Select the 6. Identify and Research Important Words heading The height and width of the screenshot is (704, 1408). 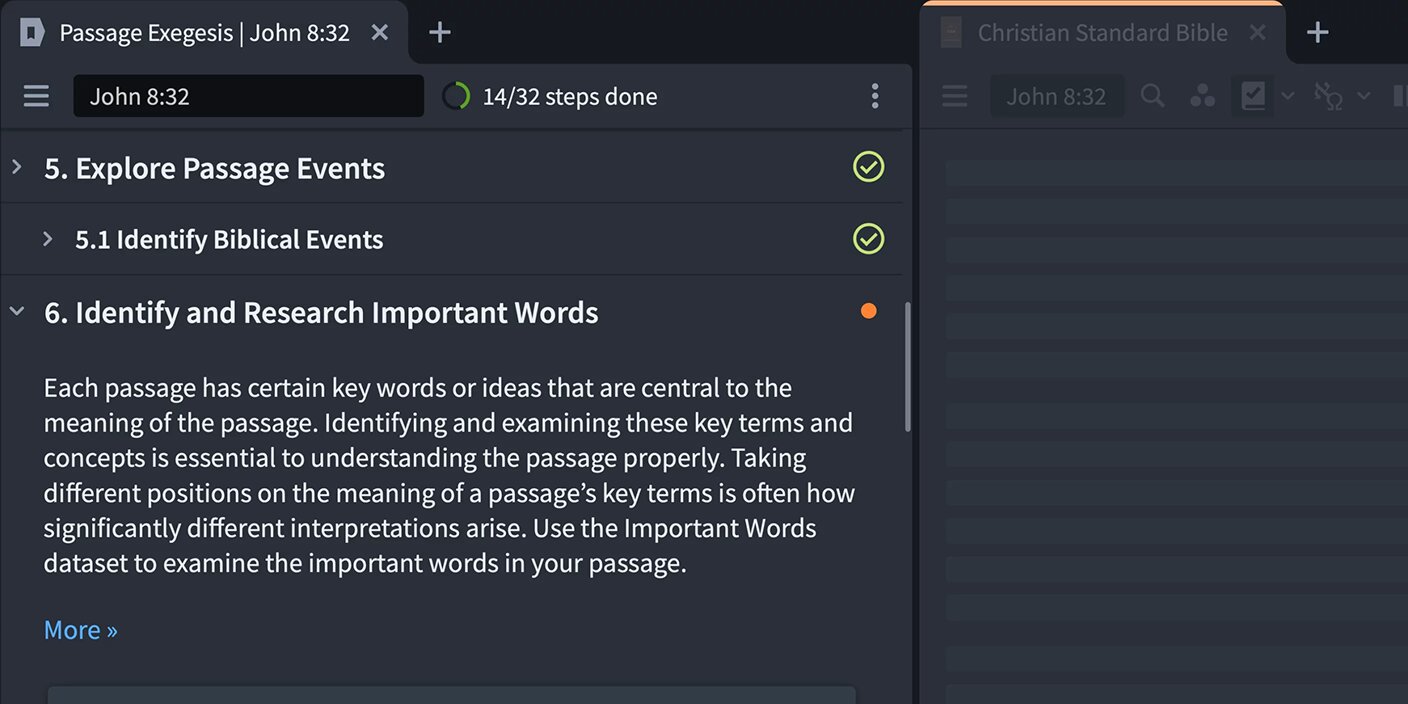(x=321, y=312)
